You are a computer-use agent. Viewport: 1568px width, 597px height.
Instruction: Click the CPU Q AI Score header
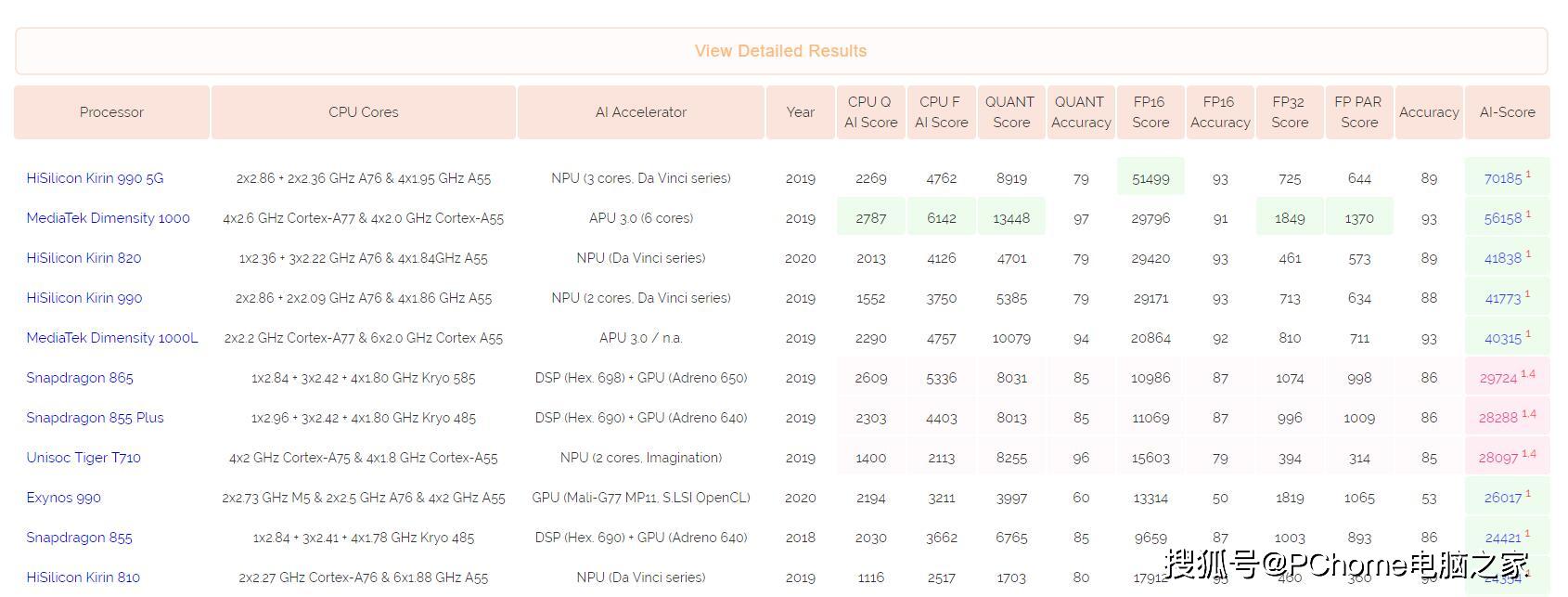pyautogui.click(x=870, y=112)
